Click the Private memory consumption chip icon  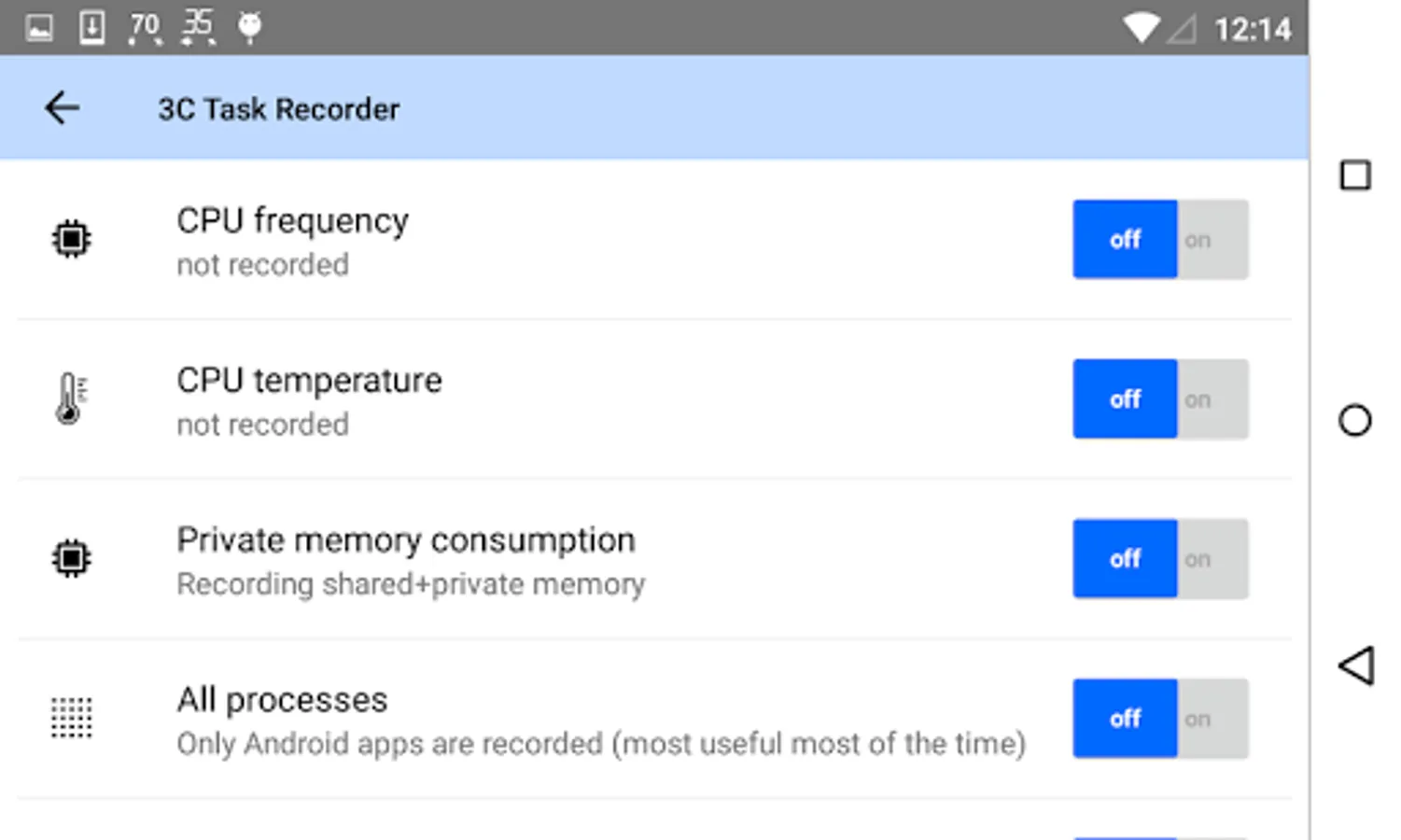point(71,559)
